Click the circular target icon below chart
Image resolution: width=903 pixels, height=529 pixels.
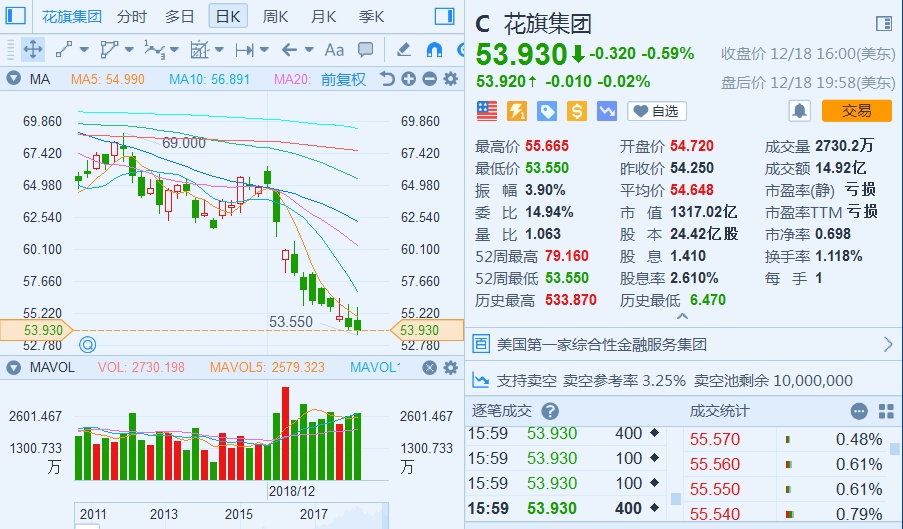pyautogui.click(x=87, y=345)
